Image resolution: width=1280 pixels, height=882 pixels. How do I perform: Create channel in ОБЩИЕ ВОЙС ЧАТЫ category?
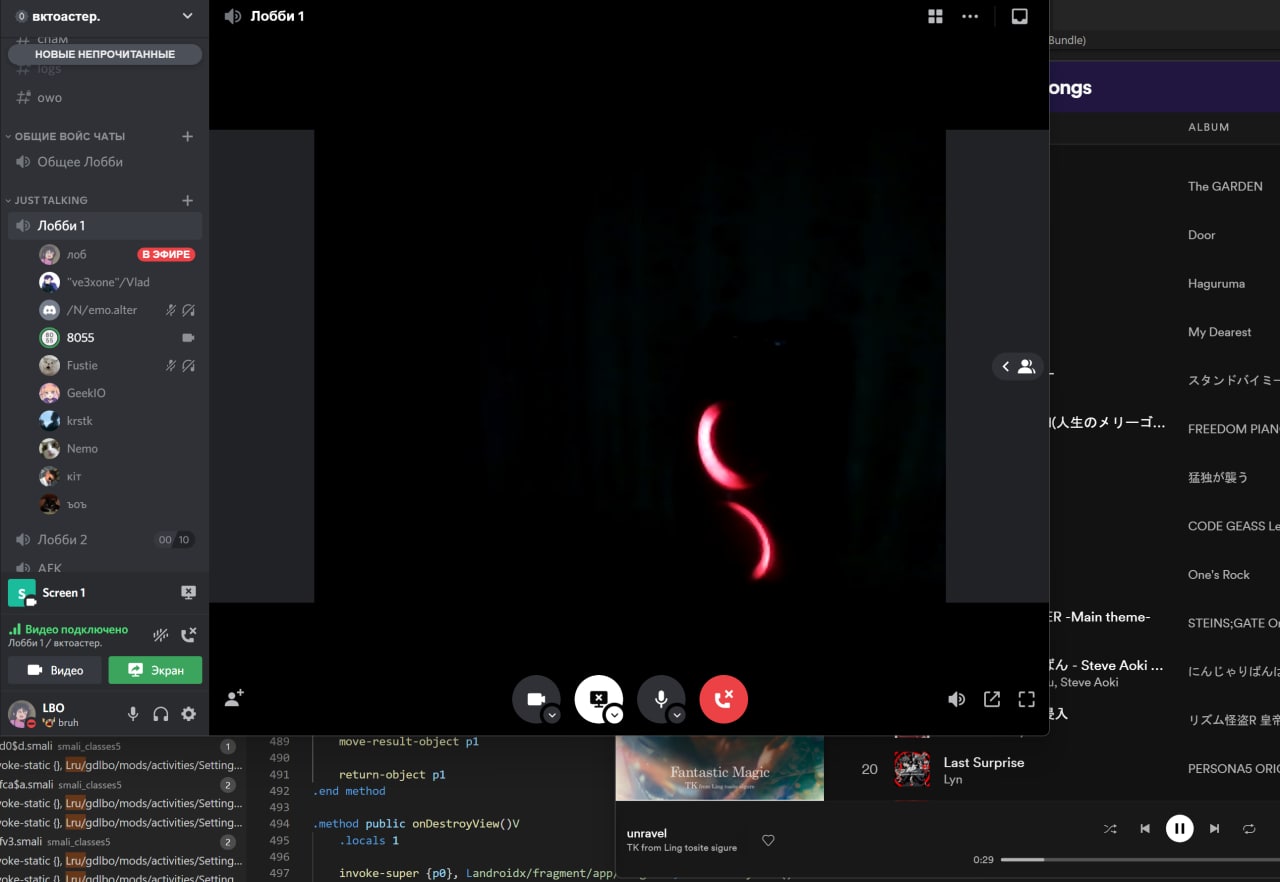(187, 136)
